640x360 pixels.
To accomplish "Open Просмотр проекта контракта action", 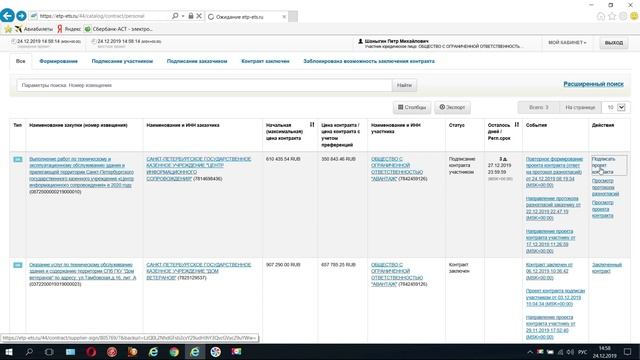I will point(602,209).
